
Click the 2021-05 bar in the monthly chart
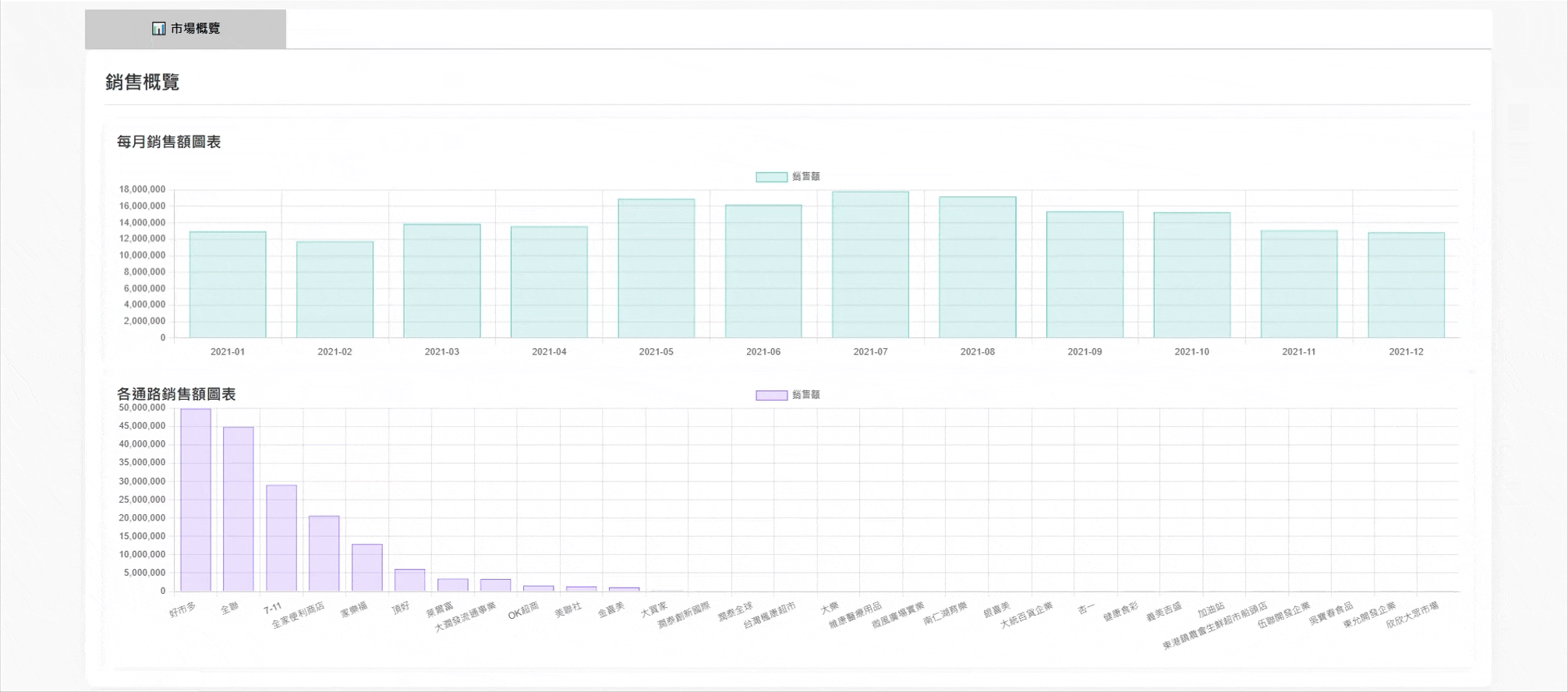[656, 268]
